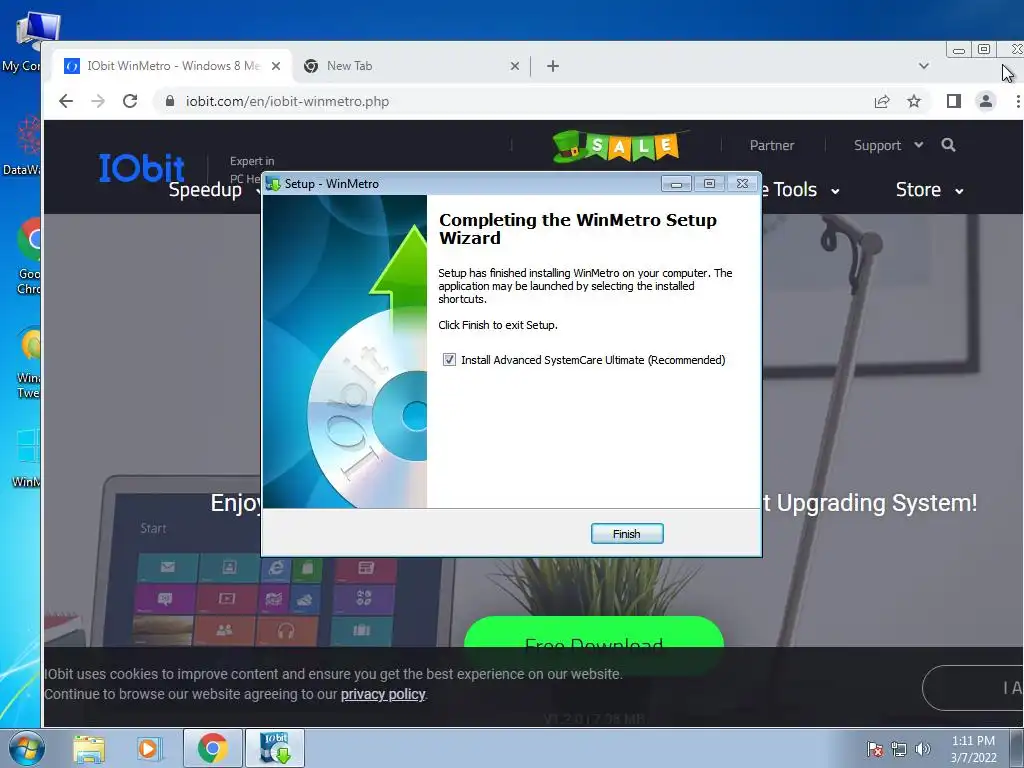Click the IObit logo on website
Viewport: 1024px width, 768px height.
click(x=142, y=168)
